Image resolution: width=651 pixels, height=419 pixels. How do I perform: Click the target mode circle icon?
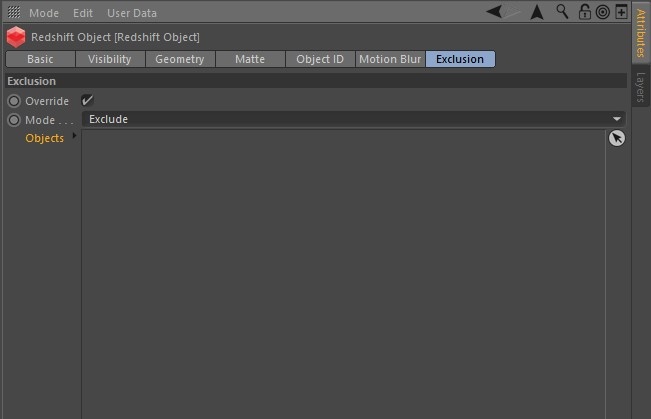click(x=602, y=12)
